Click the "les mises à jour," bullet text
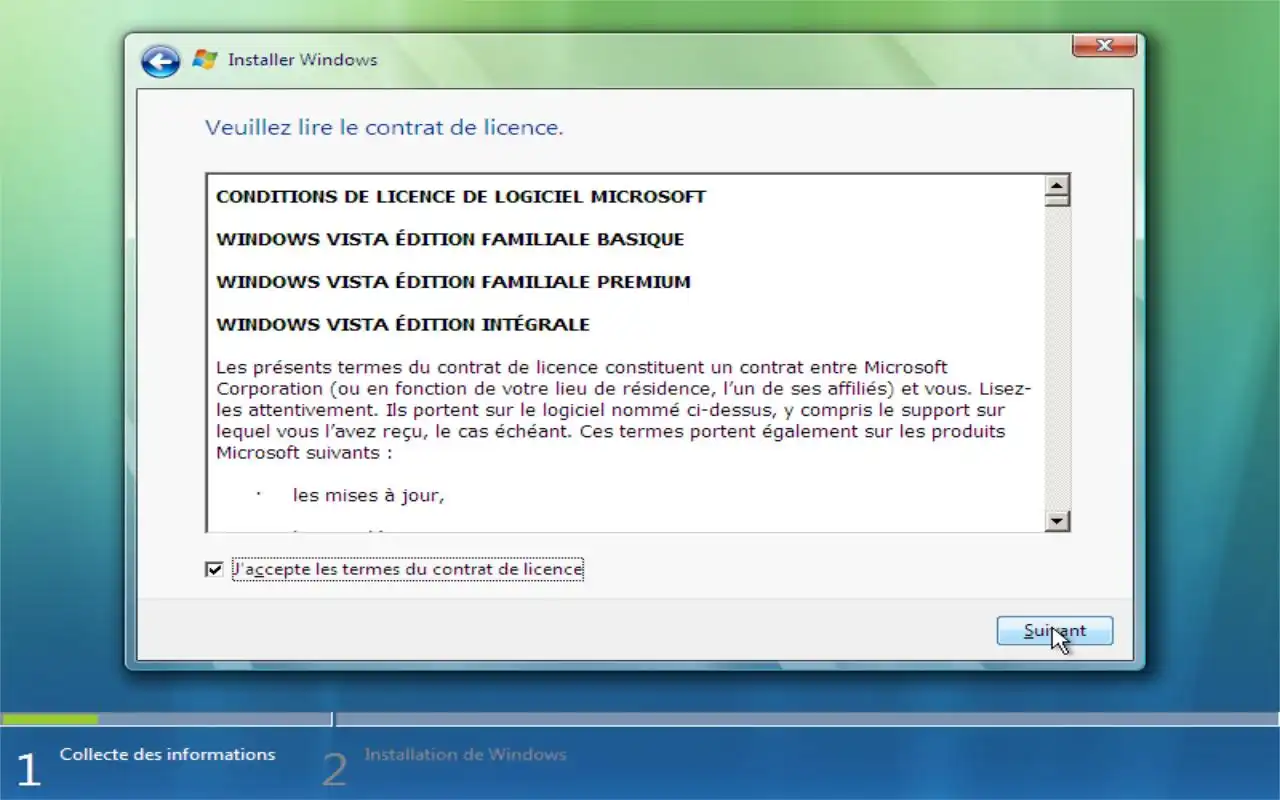 pyautogui.click(x=368, y=495)
